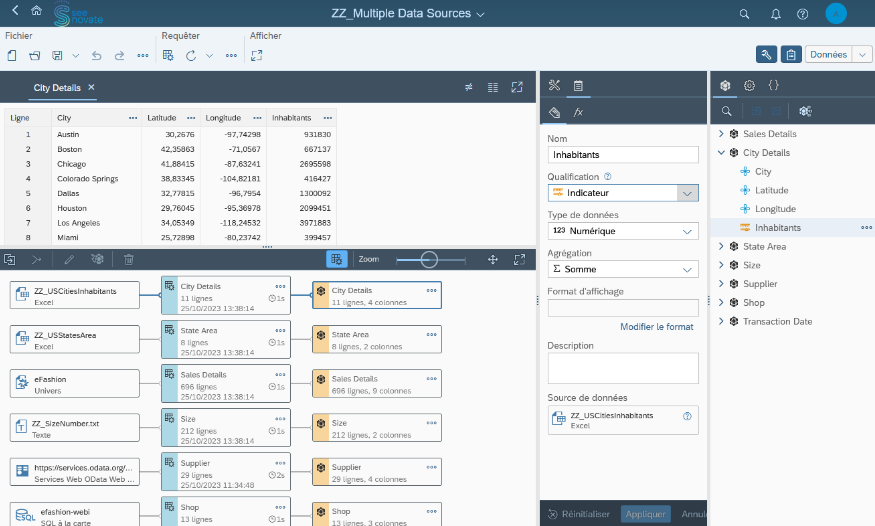Open the save options dropdown arrow
The height and width of the screenshot is (526, 875).
(76, 55)
